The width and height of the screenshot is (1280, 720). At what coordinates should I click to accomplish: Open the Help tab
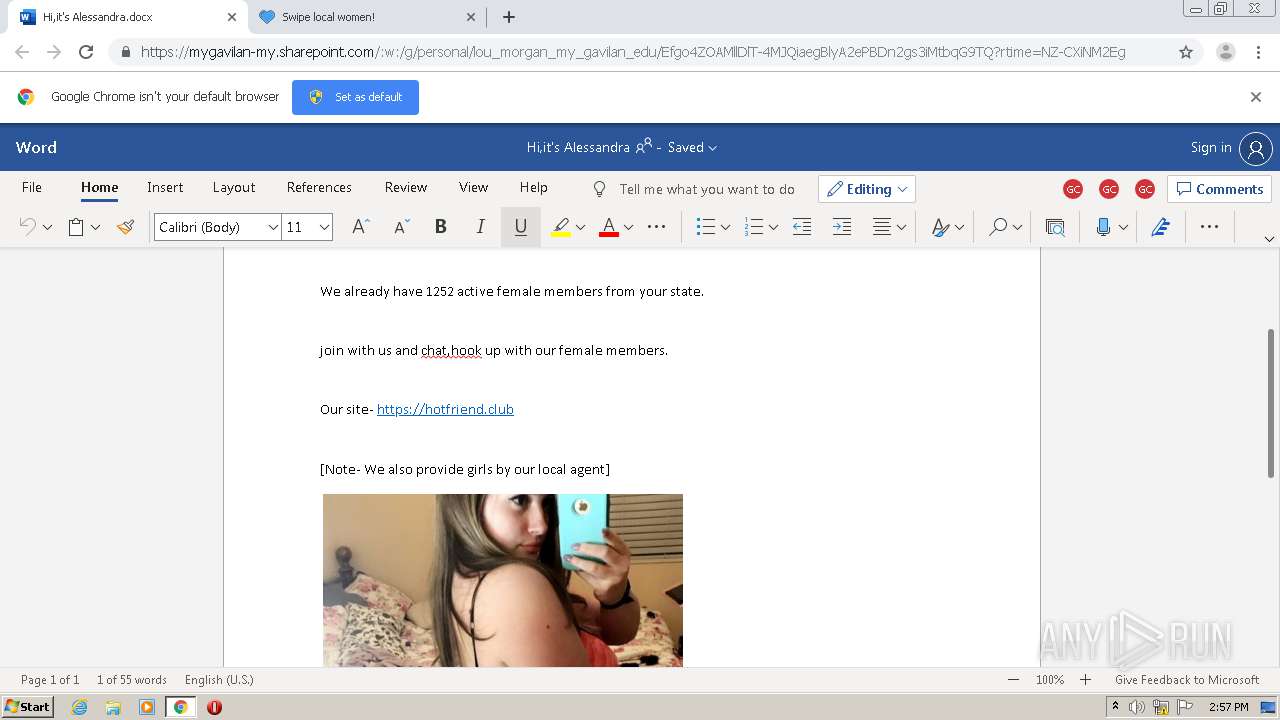[x=533, y=187]
